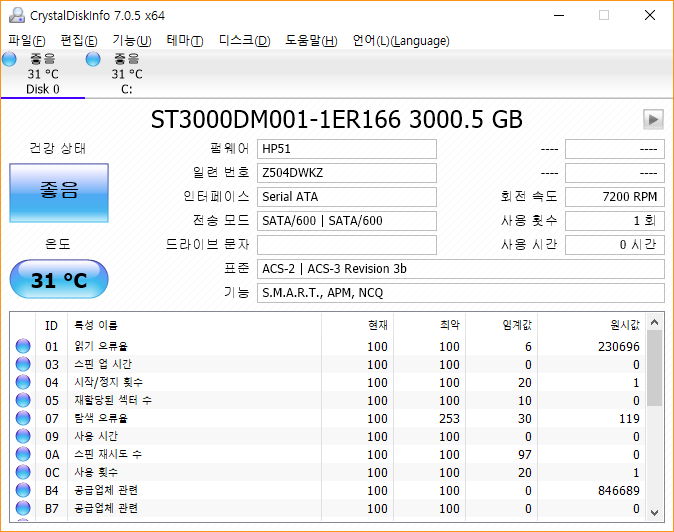Screen dimensions: 674x532
Task: Open the 도움말(H) menu
Action: 311,41
